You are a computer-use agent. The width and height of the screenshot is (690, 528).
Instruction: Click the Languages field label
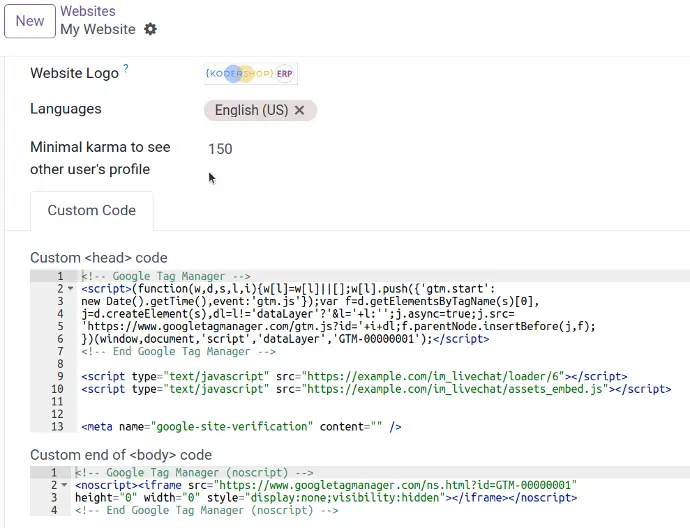[x=66, y=109]
